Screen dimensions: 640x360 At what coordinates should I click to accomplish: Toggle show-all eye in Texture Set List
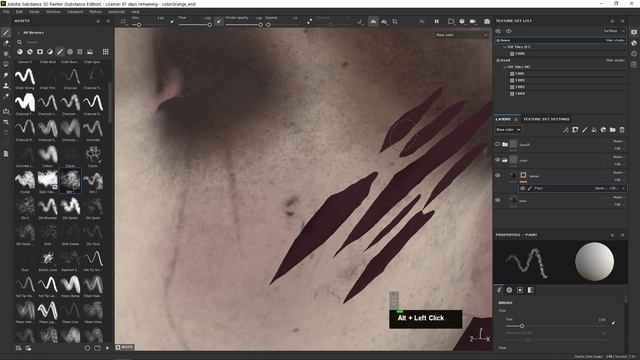tap(498, 31)
